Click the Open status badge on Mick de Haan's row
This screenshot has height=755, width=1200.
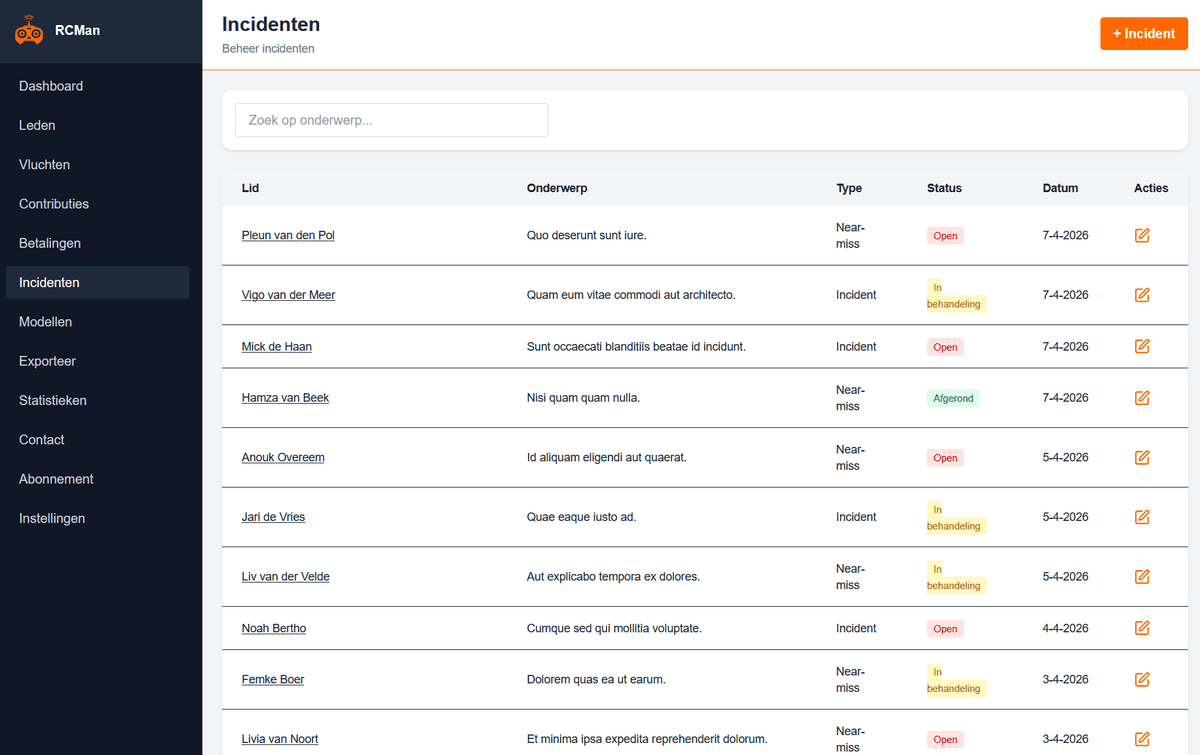pyautogui.click(x=945, y=346)
